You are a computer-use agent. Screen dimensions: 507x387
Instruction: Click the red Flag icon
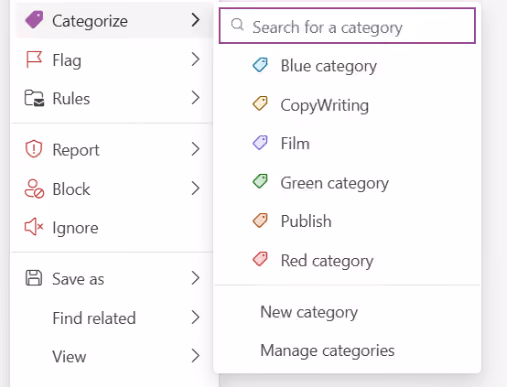(x=34, y=59)
